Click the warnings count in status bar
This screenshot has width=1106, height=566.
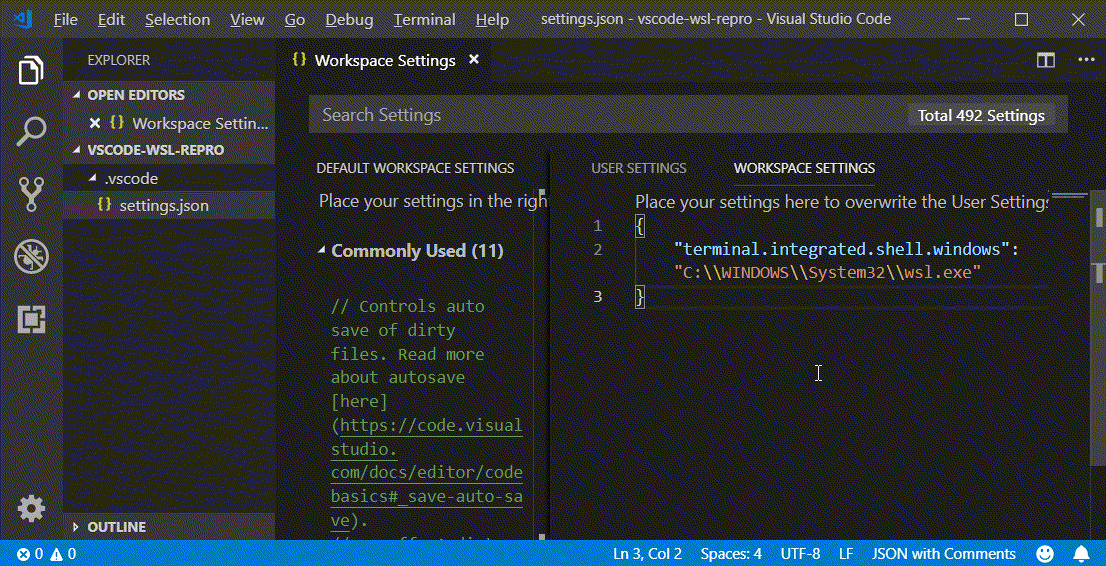pos(63,554)
